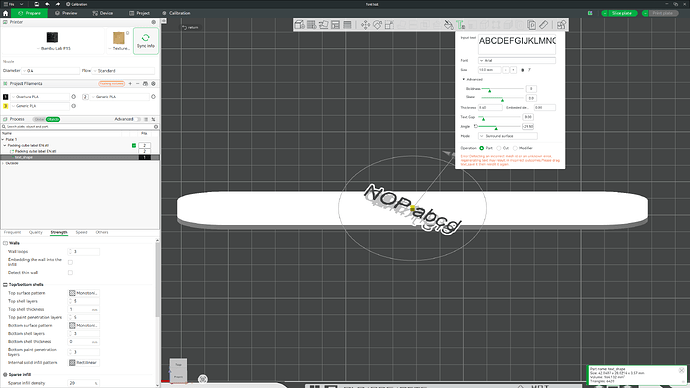
Task: Select the Cut operation radio
Action: [x=499, y=148]
